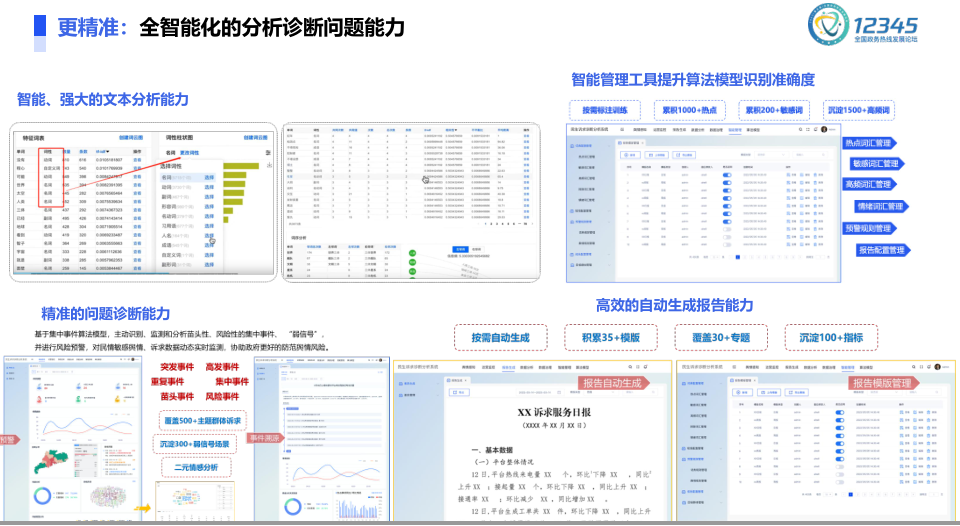Click the province map thumbnail in warning dashboard

(51, 462)
